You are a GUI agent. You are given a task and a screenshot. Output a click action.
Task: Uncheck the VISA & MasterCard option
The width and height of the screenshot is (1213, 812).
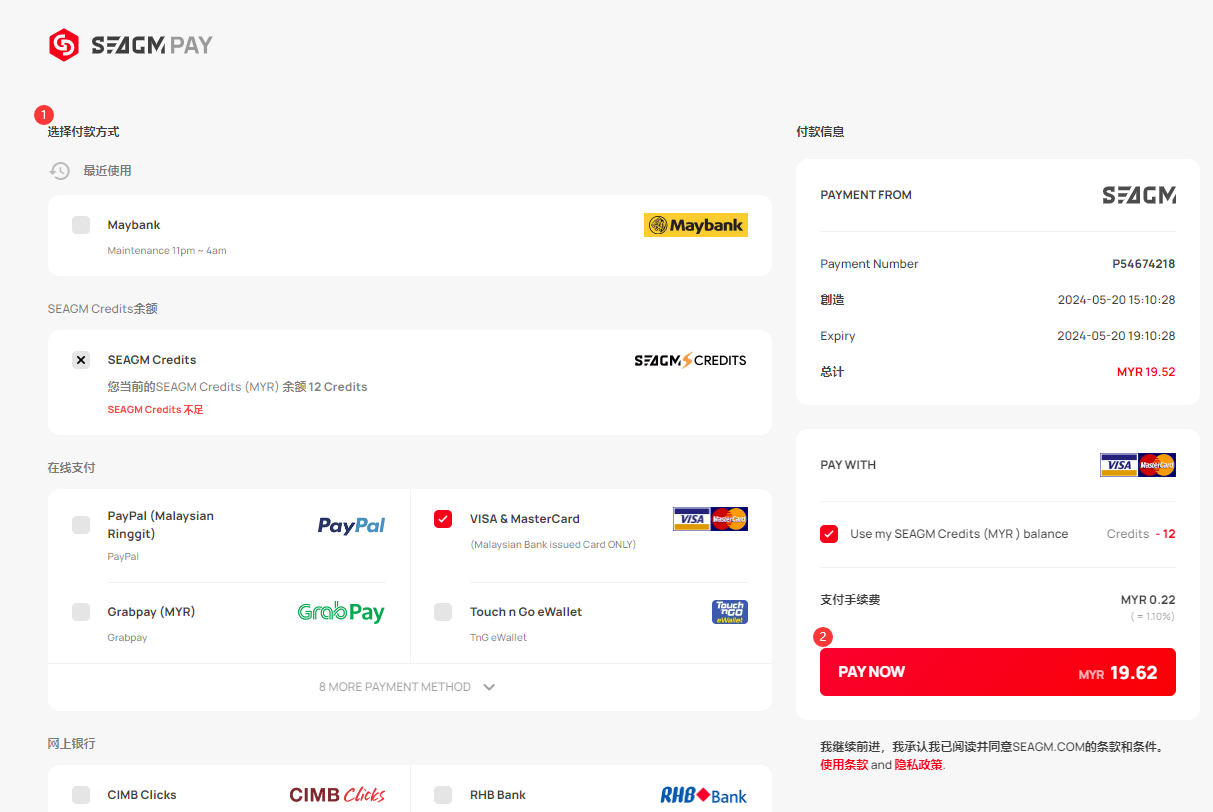click(443, 519)
